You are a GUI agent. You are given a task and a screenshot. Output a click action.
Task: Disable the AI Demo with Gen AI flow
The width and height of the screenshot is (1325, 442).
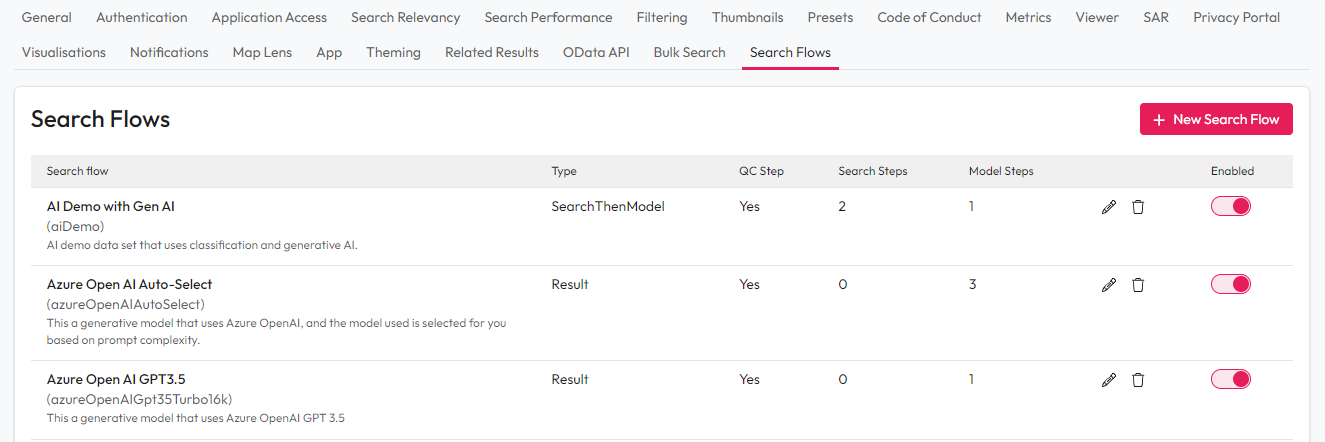click(1231, 206)
